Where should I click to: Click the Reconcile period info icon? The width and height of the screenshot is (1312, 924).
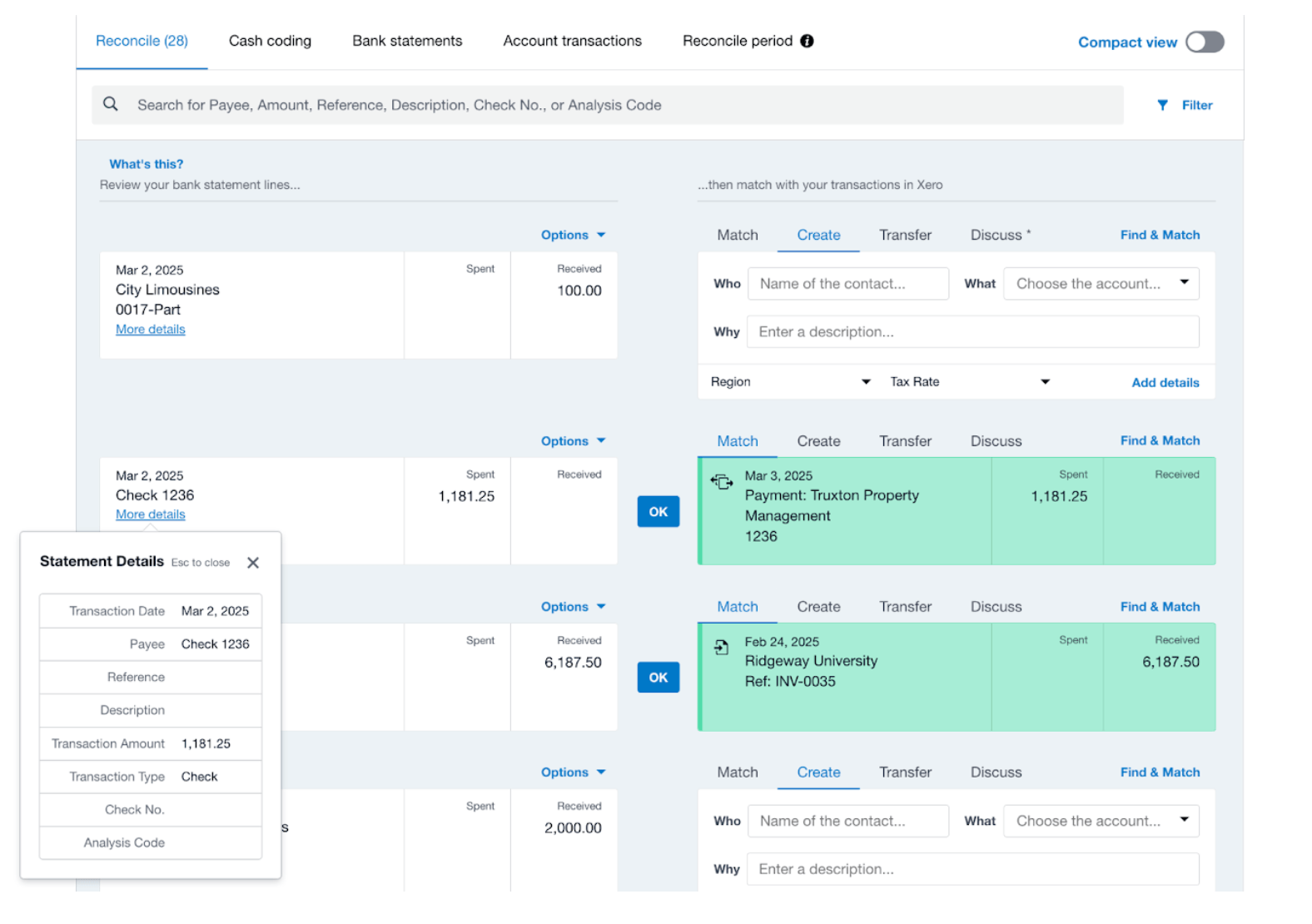coord(807,41)
